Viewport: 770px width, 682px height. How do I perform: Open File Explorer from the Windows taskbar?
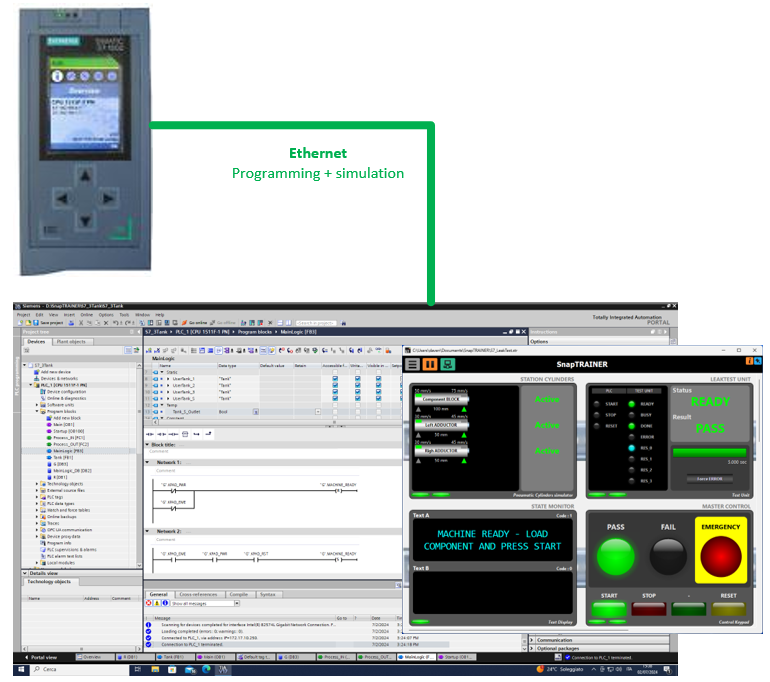coord(155,669)
